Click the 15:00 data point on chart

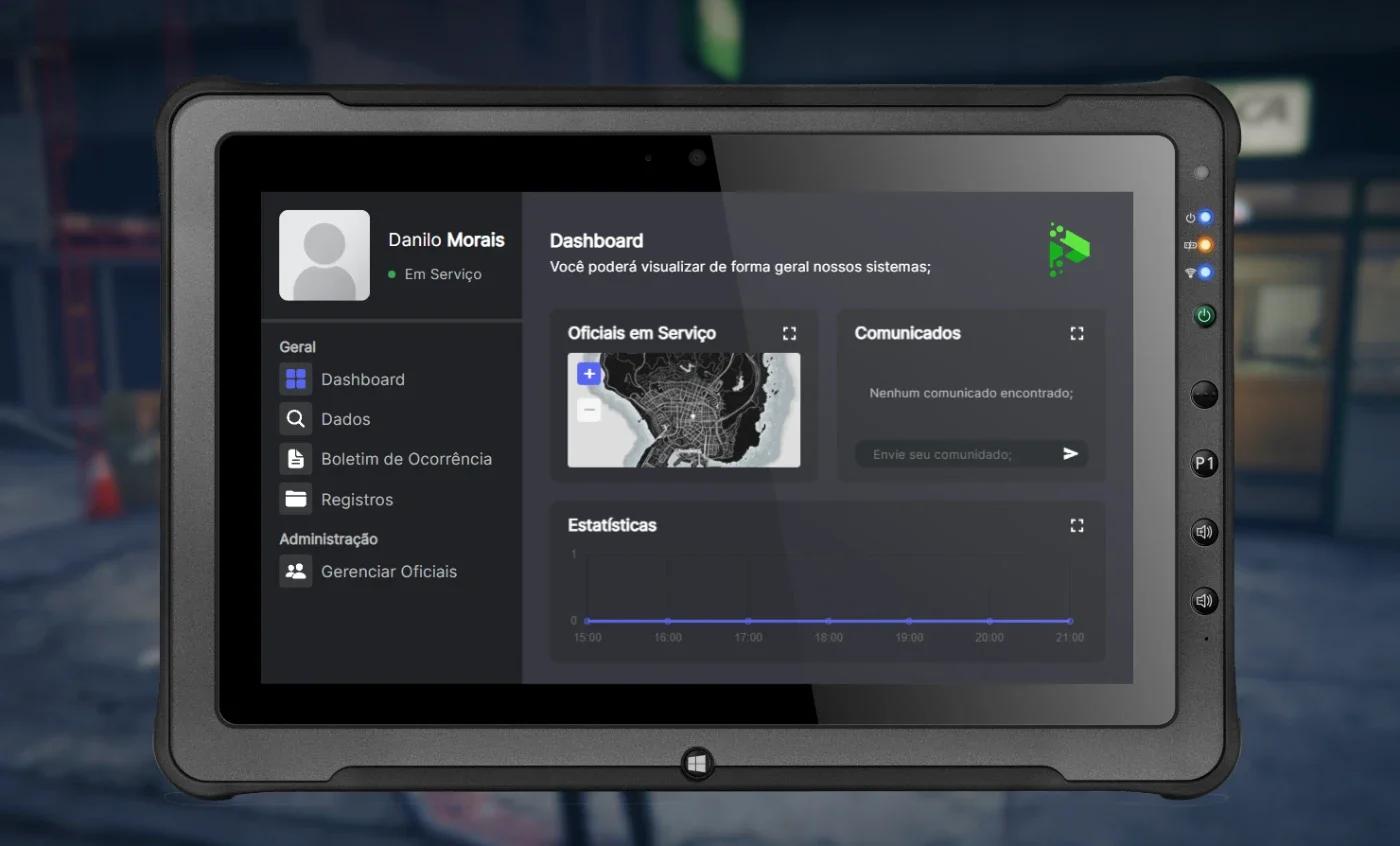[x=587, y=621]
